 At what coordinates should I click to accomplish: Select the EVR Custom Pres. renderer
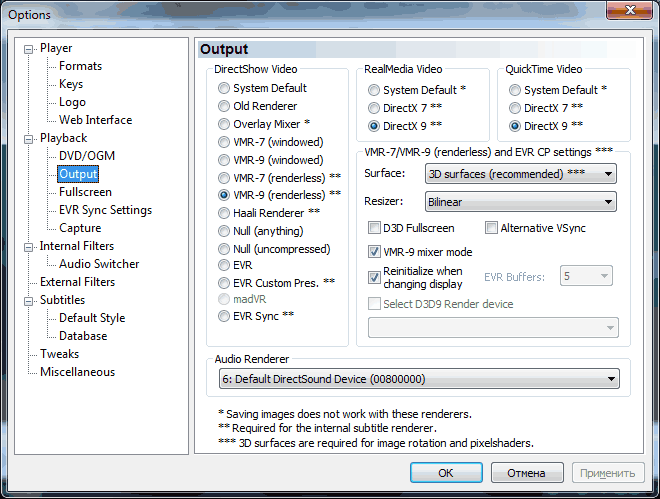[225, 284]
